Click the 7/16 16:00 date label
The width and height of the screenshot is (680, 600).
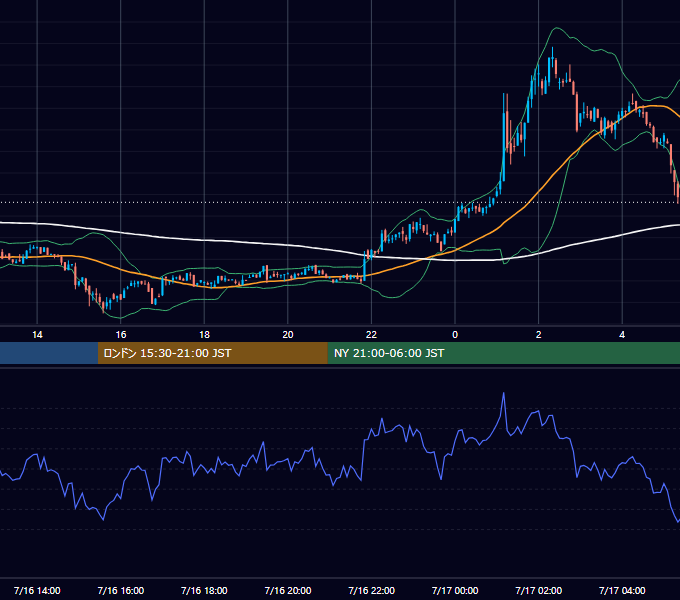(x=121, y=590)
